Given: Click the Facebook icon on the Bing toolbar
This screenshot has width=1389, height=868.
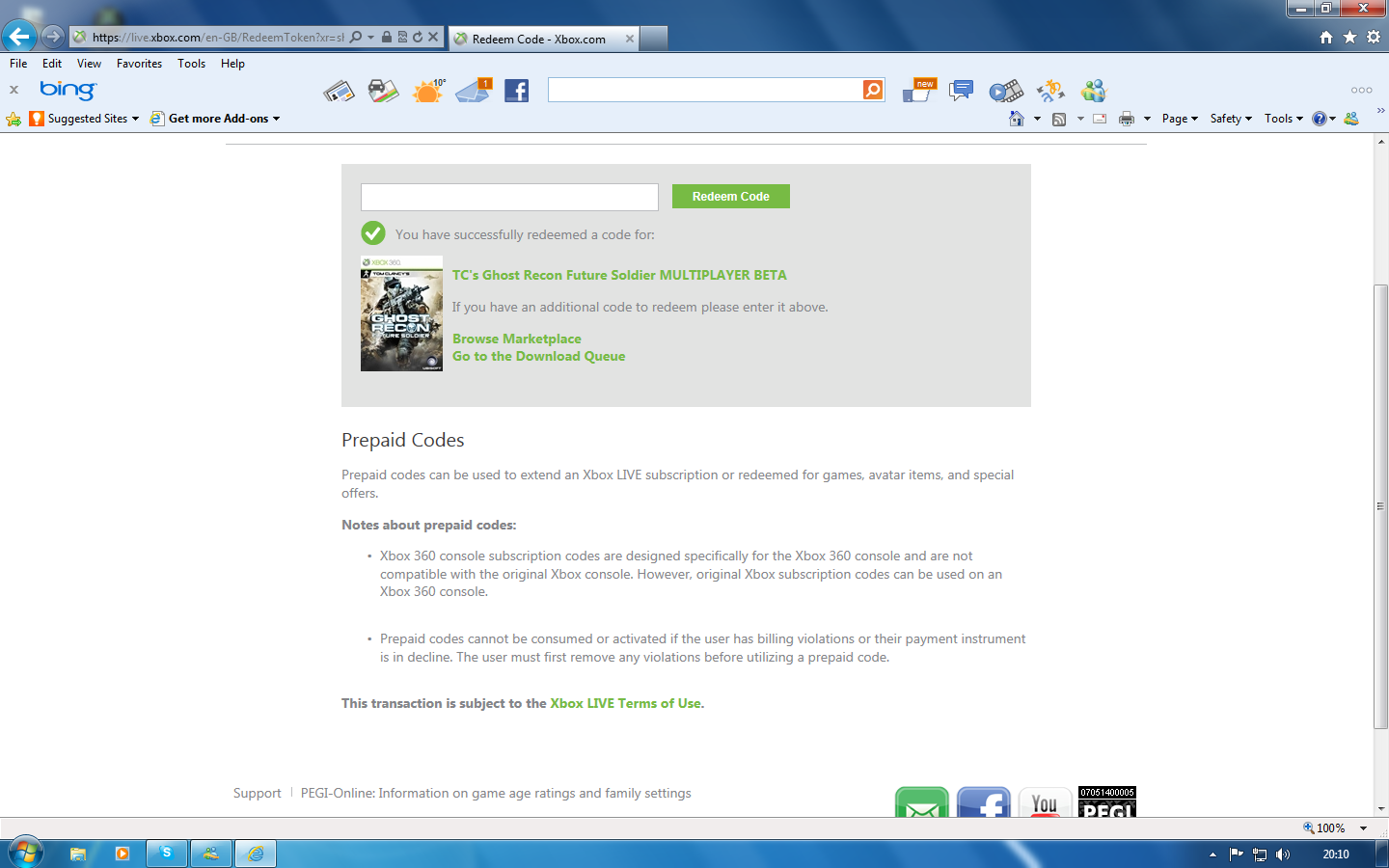Looking at the screenshot, I should pos(517,91).
